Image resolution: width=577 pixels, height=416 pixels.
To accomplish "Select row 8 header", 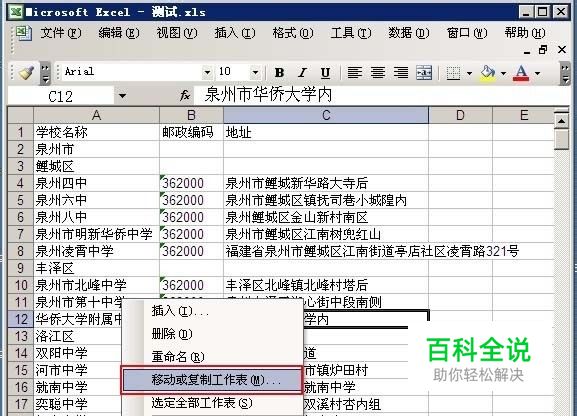I will click(21, 251).
